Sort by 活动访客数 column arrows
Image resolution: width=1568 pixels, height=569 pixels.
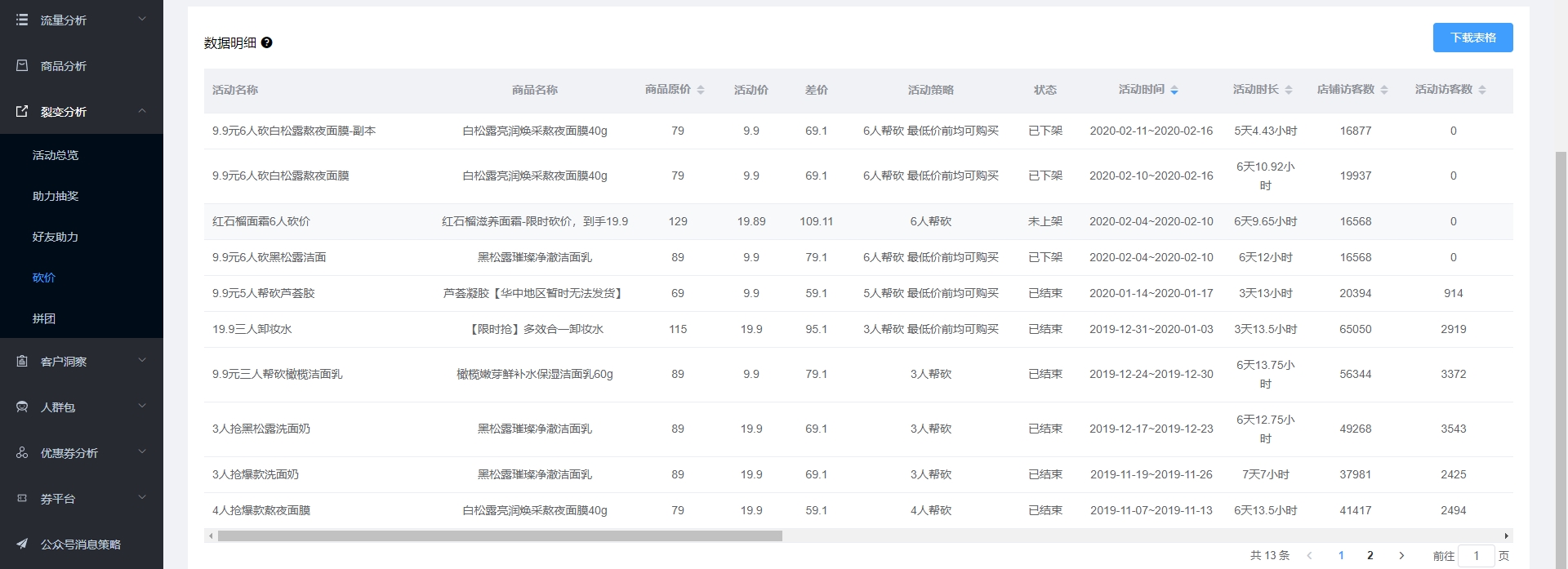(x=1481, y=90)
